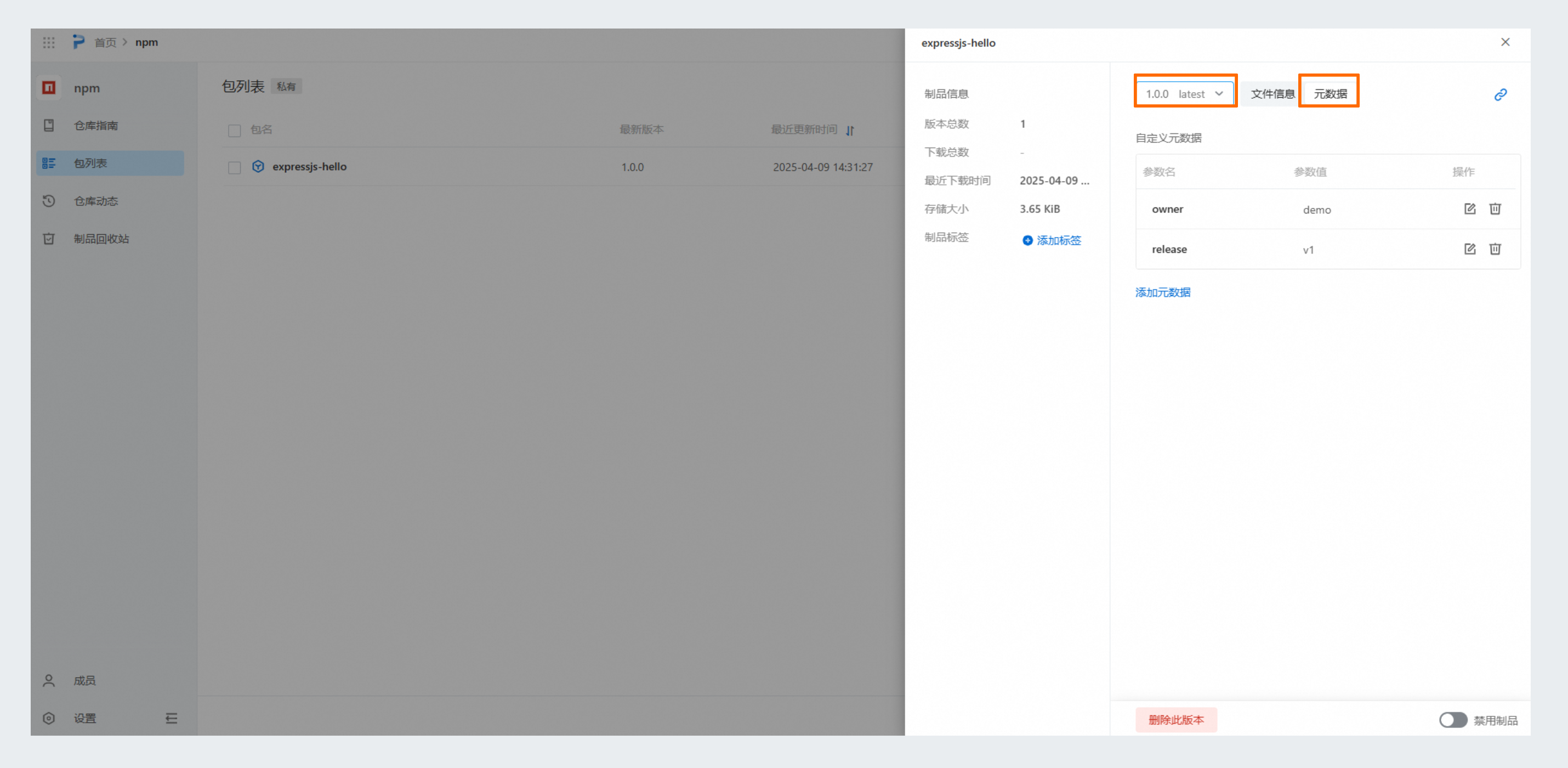Delete the owner metadata row
1568x768 pixels.
click(x=1495, y=209)
